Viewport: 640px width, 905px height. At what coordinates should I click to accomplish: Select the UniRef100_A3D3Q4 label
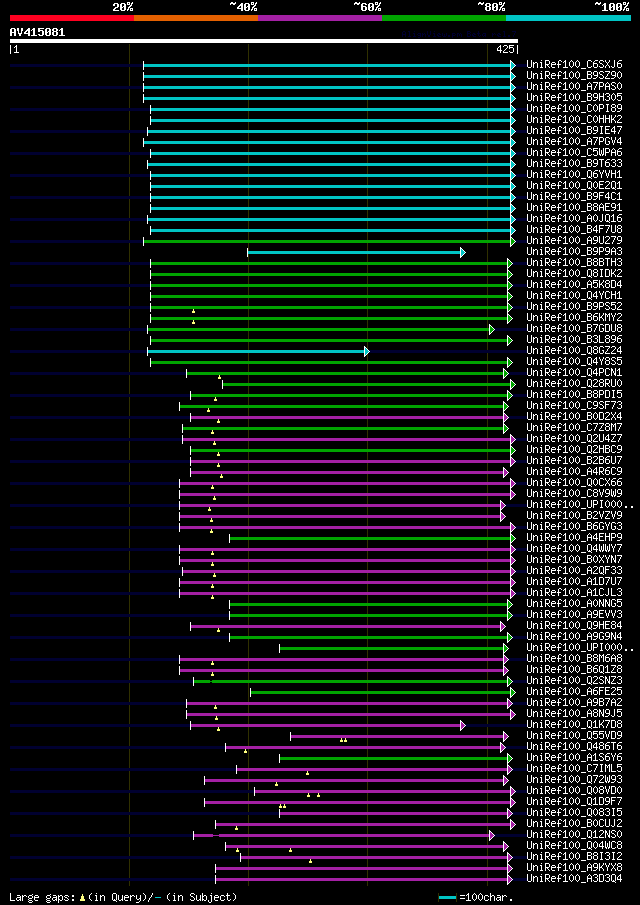coord(574,878)
